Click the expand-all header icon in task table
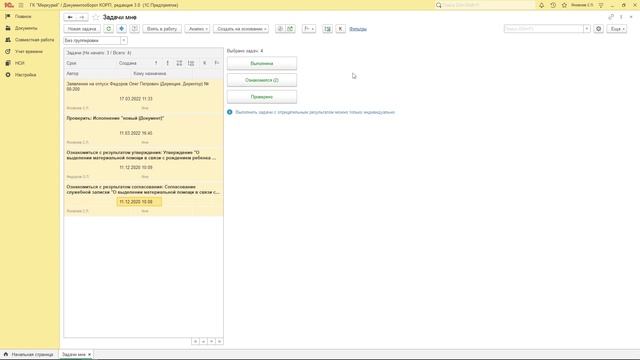640x360 pixels. click(x=179, y=63)
